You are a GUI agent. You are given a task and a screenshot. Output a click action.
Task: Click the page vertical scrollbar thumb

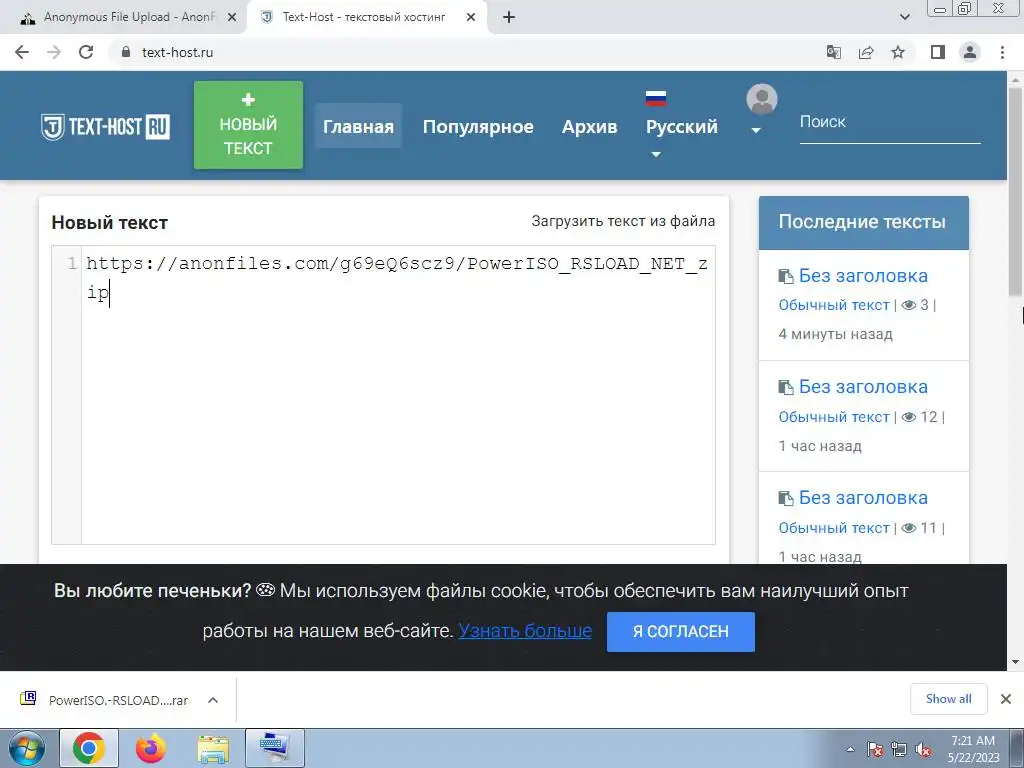[1015, 191]
